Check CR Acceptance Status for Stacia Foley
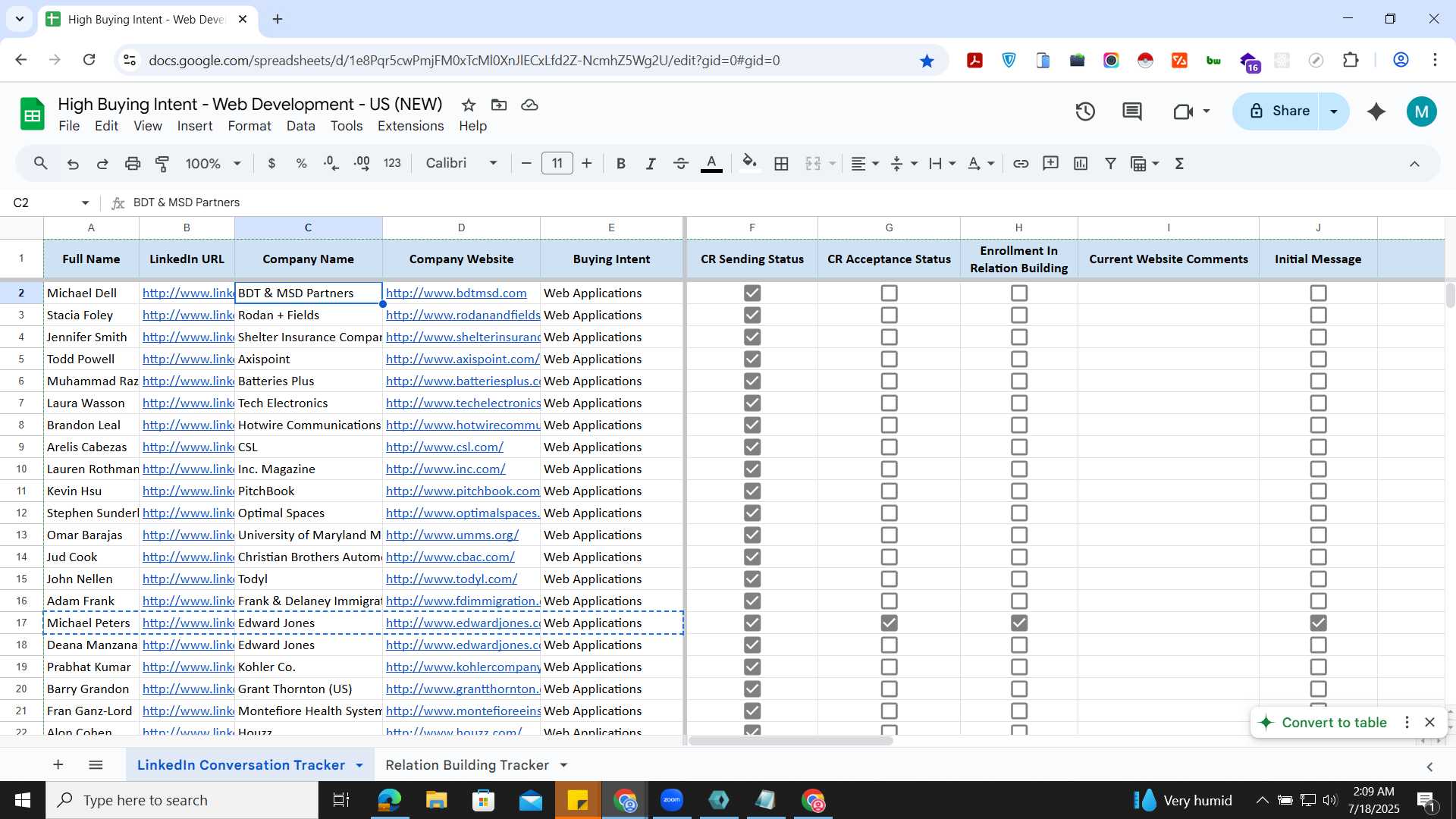 tap(889, 315)
